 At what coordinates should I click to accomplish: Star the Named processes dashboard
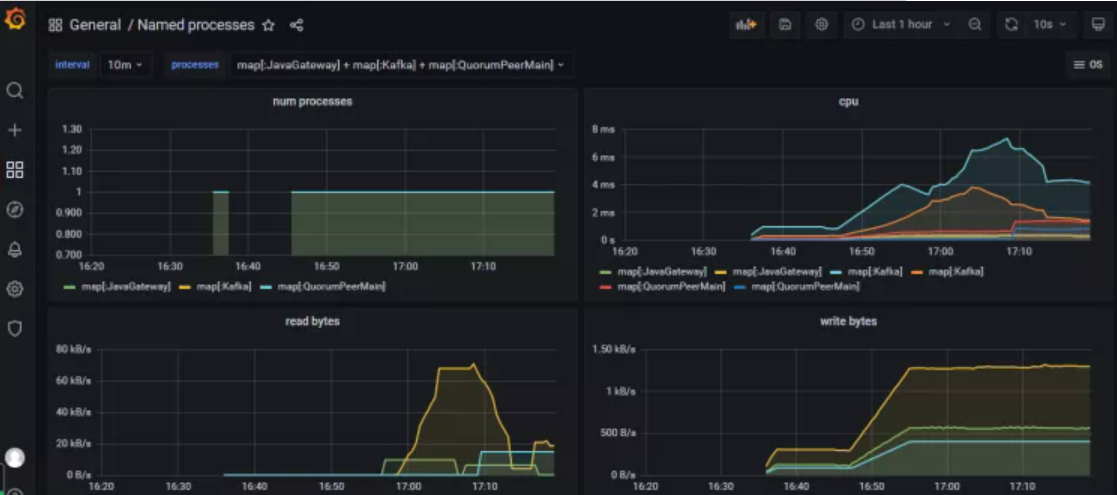269,25
